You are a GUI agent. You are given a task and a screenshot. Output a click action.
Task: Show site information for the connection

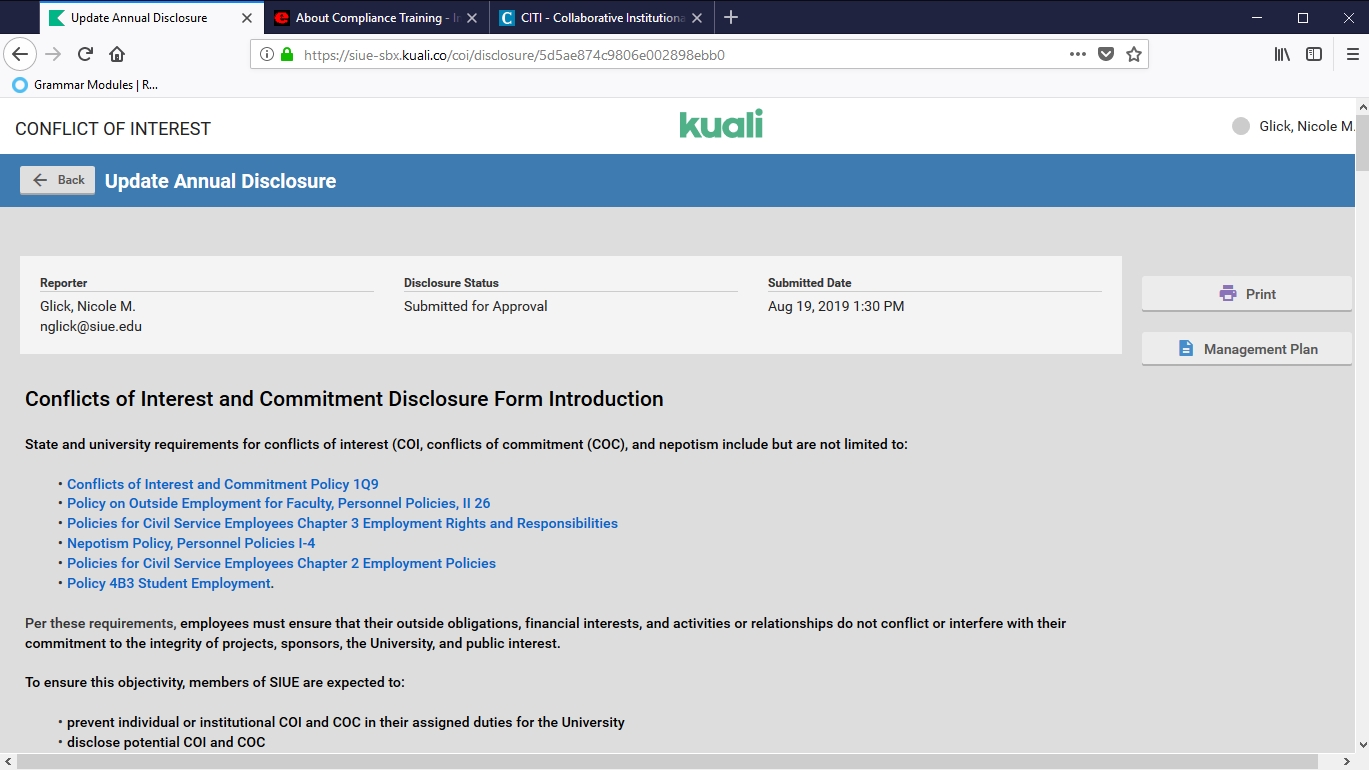[267, 55]
